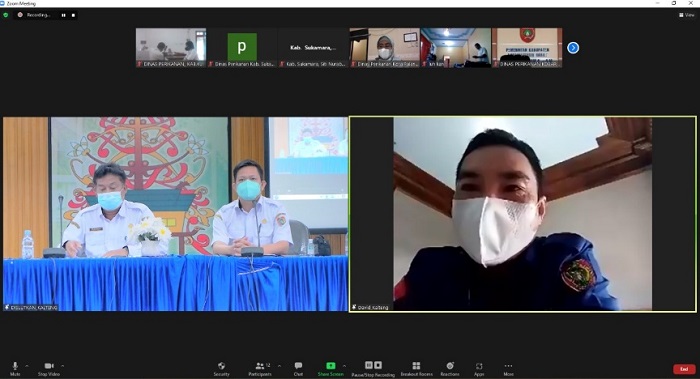
Task: Pause recording in bottom toolbar
Action: pyautogui.click(x=369, y=365)
